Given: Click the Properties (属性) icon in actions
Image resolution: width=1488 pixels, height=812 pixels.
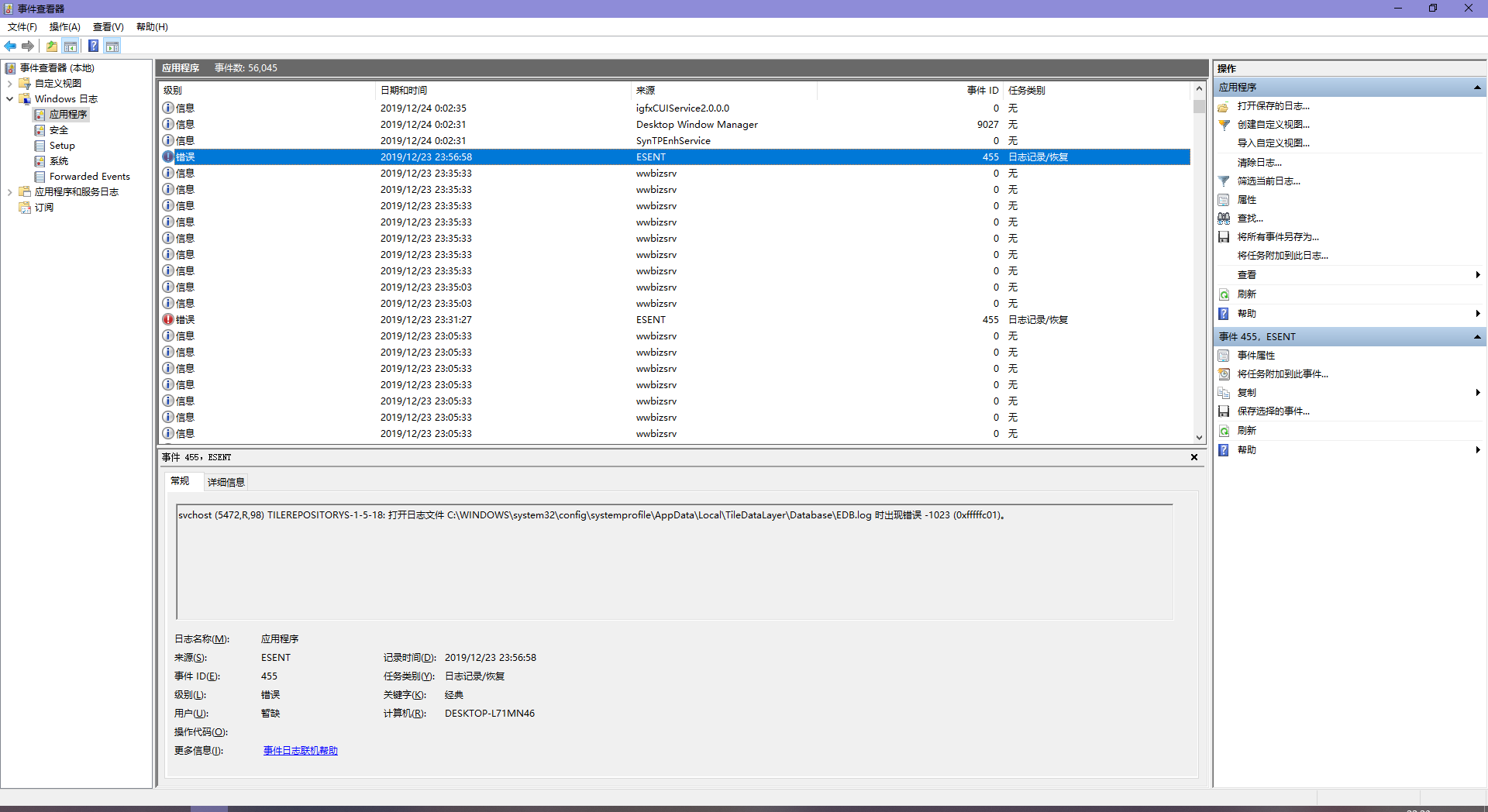Looking at the screenshot, I should pos(1224,200).
